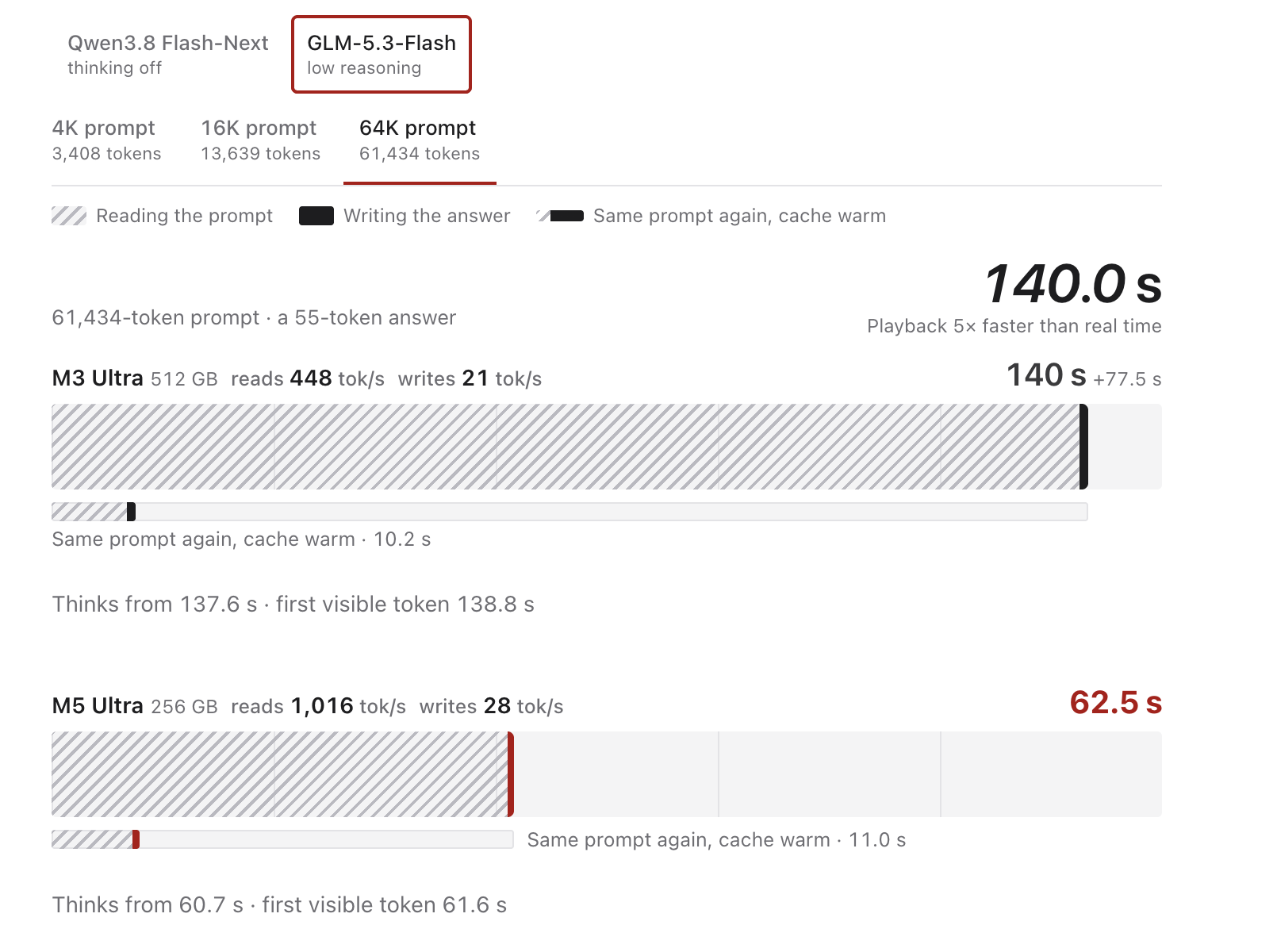1277x952 pixels.
Task: Switch to the 4K prompt tab
Action: pos(106,140)
